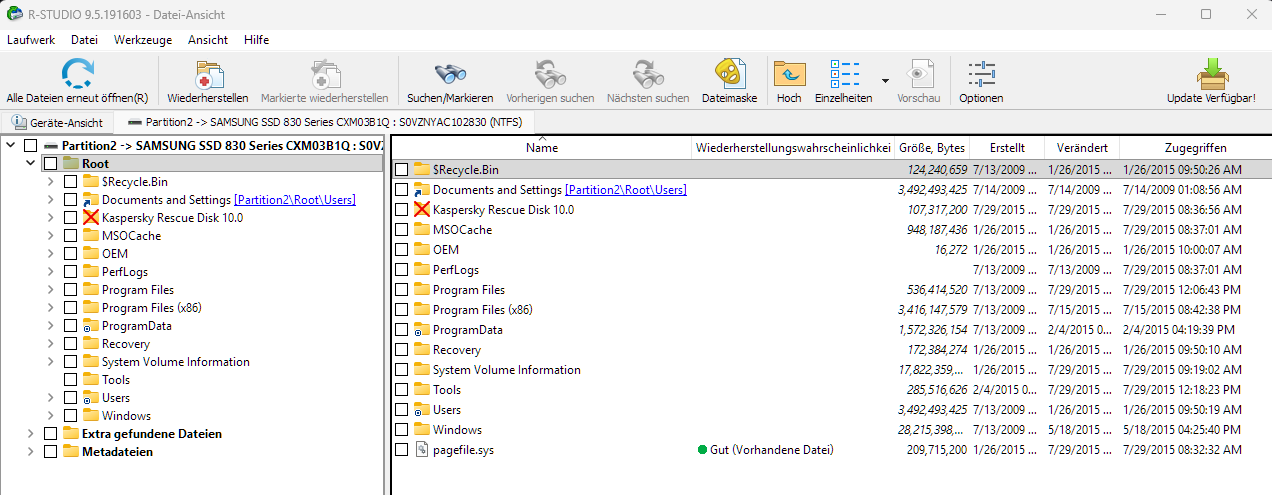Click R-STUDIO app icon in title bar
Image resolution: width=1272 pixels, height=495 pixels.
(14, 14)
